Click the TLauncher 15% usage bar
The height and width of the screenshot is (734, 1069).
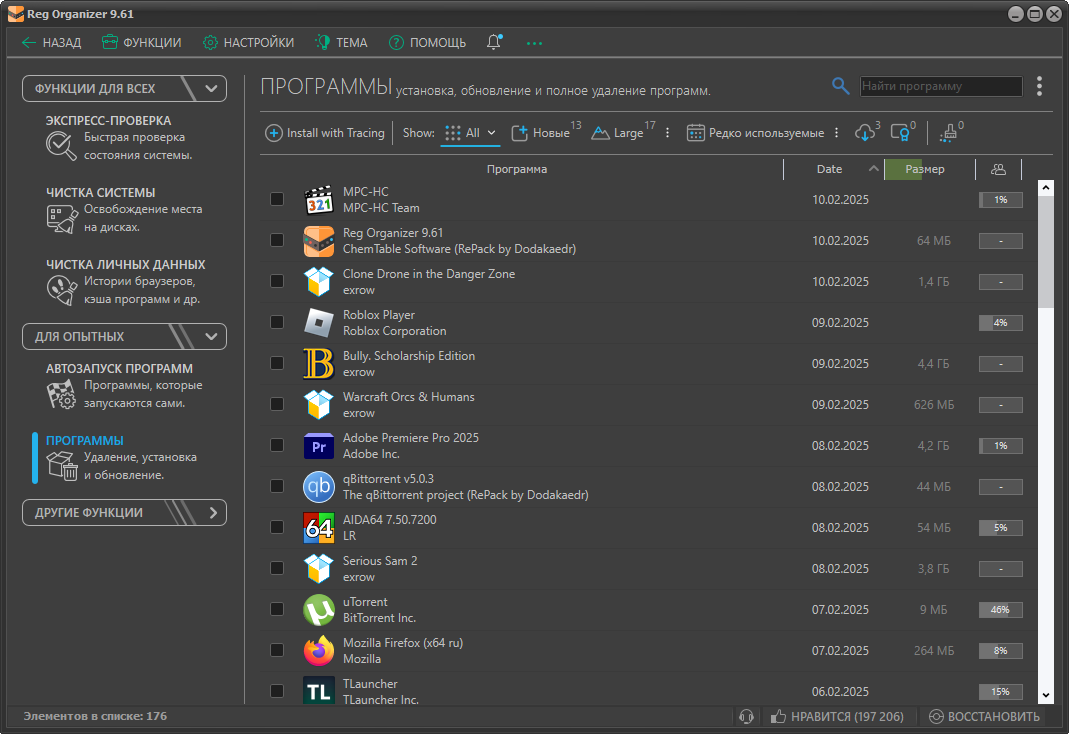pyautogui.click(x=1001, y=692)
